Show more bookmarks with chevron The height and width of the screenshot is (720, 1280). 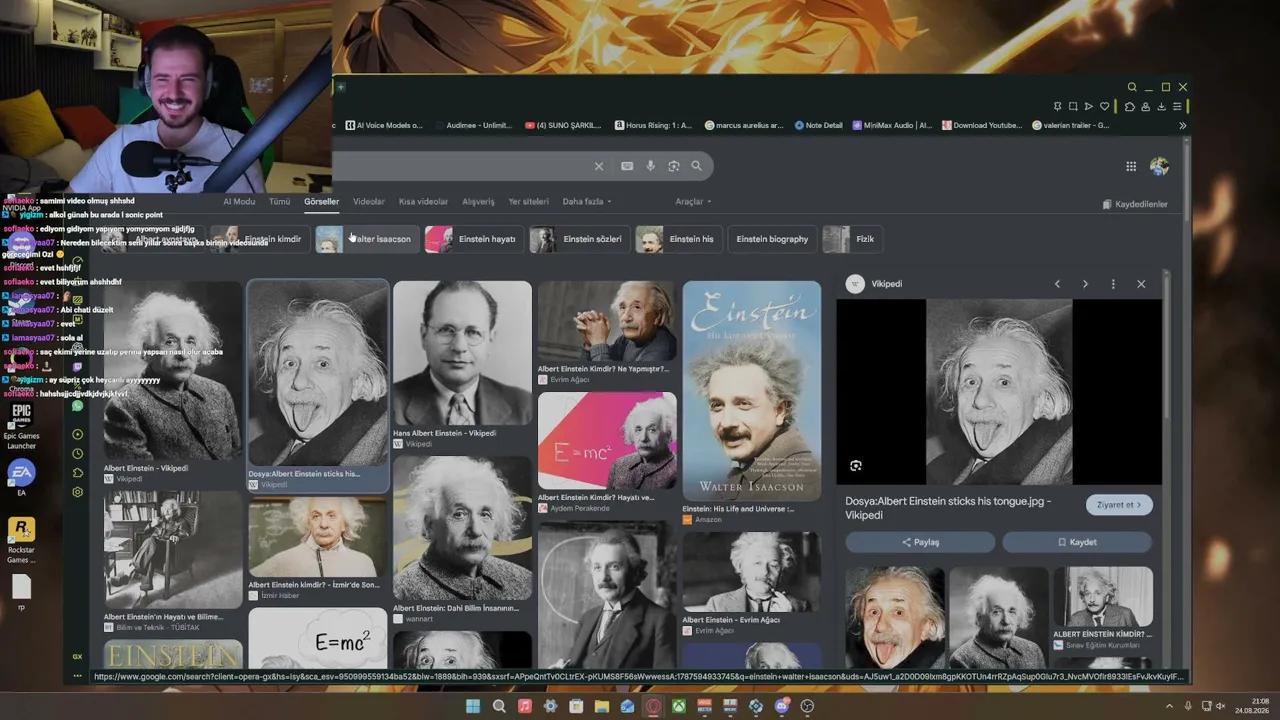1183,126
